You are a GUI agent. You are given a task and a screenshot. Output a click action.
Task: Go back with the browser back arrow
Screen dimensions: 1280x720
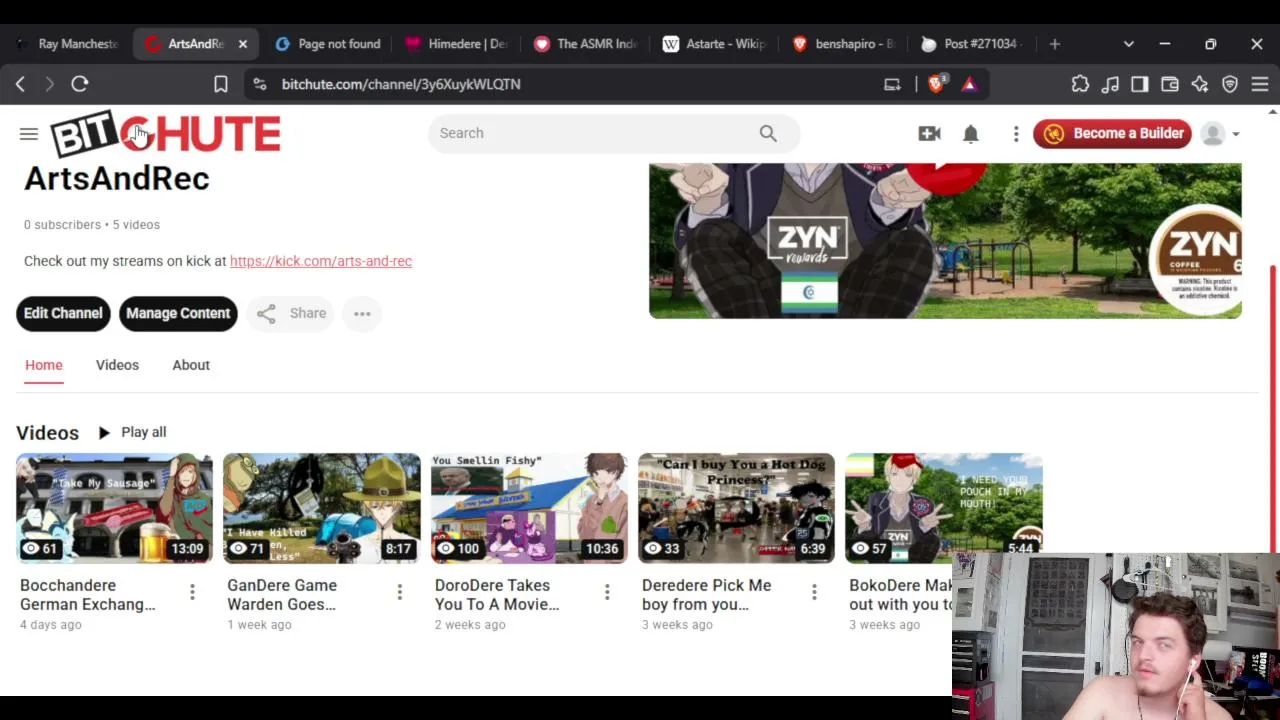pos(20,84)
